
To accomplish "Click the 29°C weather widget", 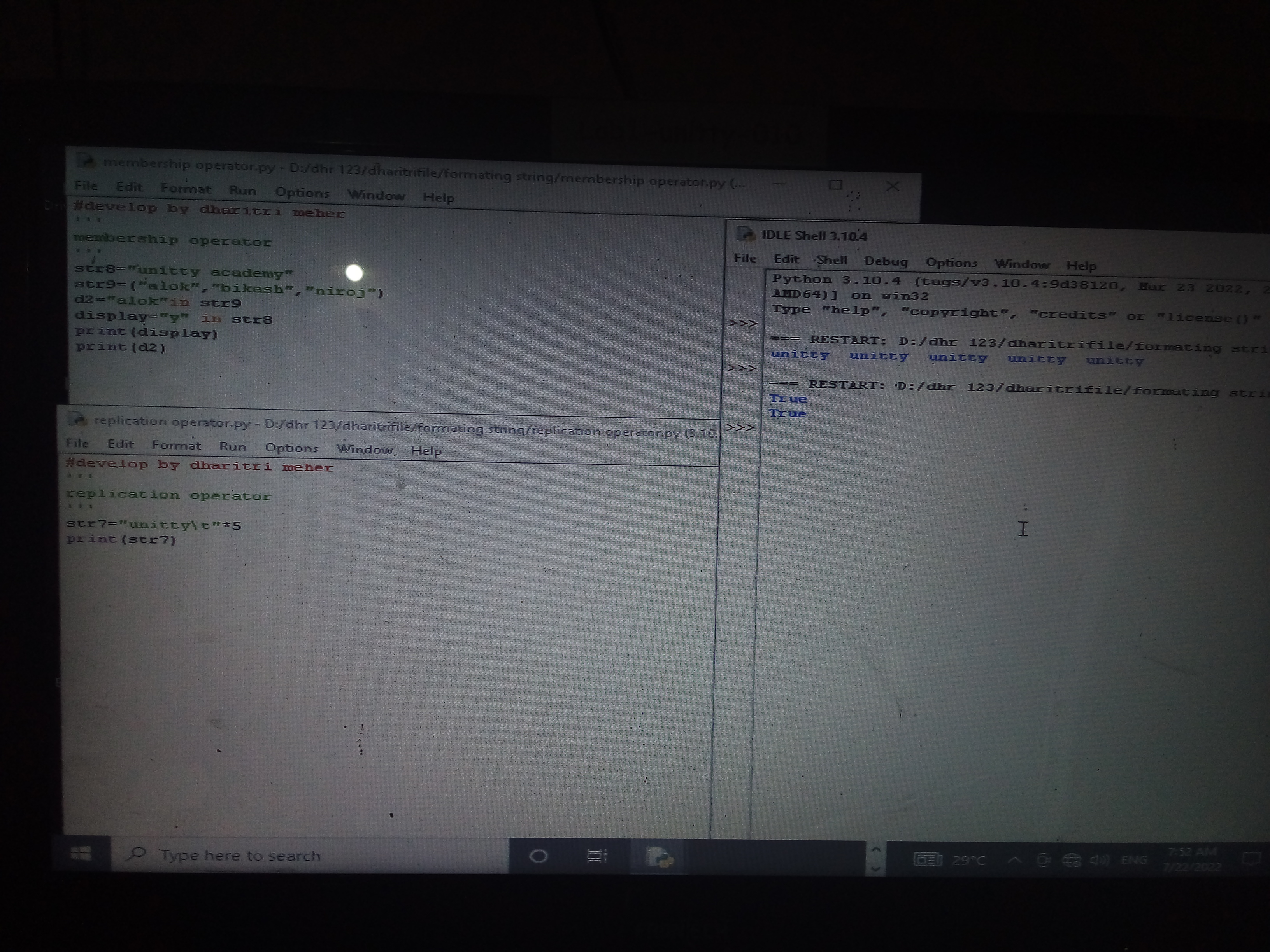I will [x=968, y=860].
